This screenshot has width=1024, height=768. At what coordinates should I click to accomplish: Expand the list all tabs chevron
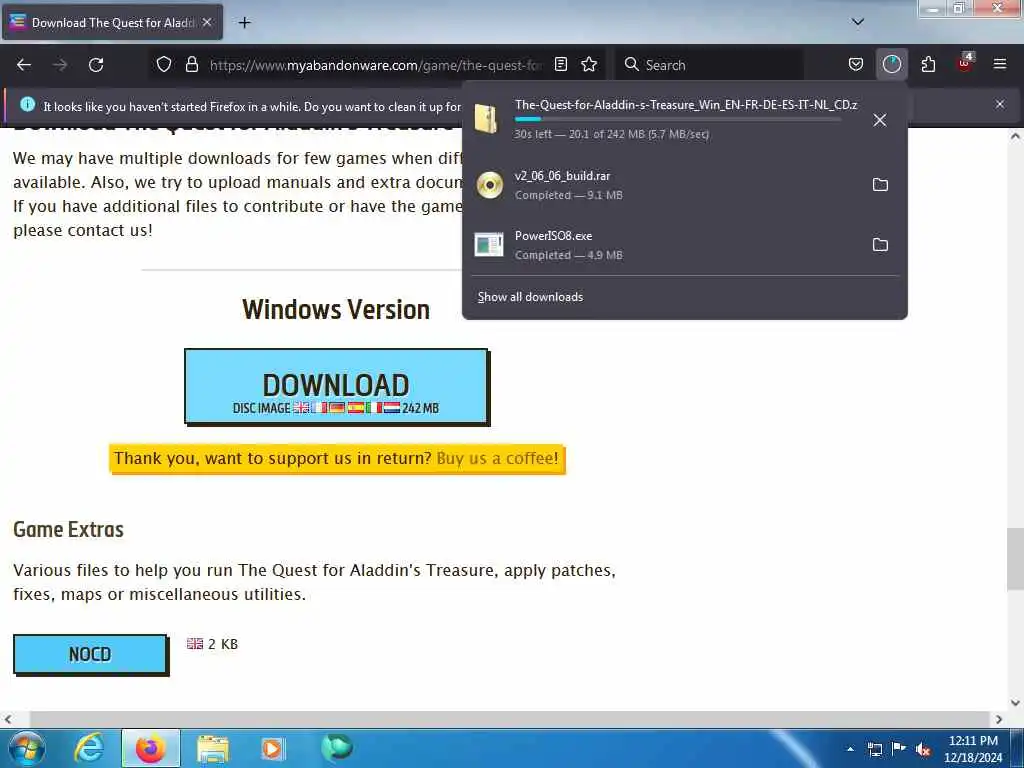[858, 22]
